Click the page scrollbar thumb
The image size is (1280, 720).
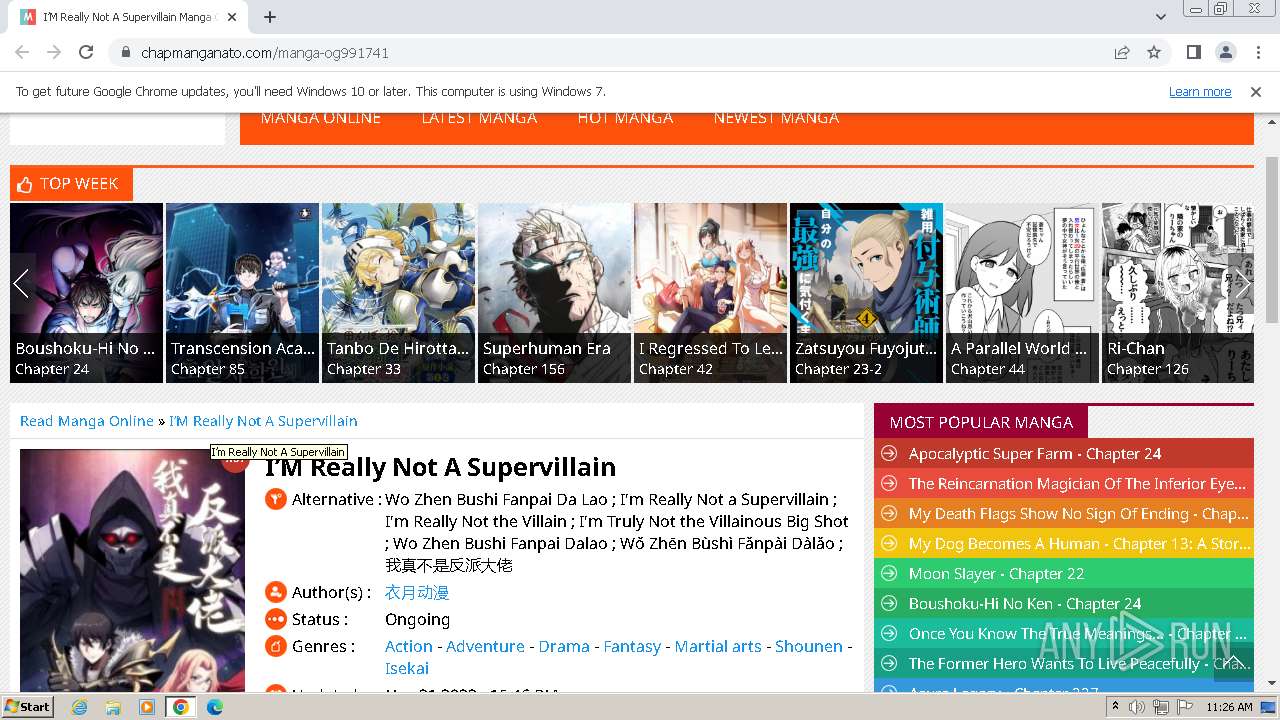click(1272, 240)
